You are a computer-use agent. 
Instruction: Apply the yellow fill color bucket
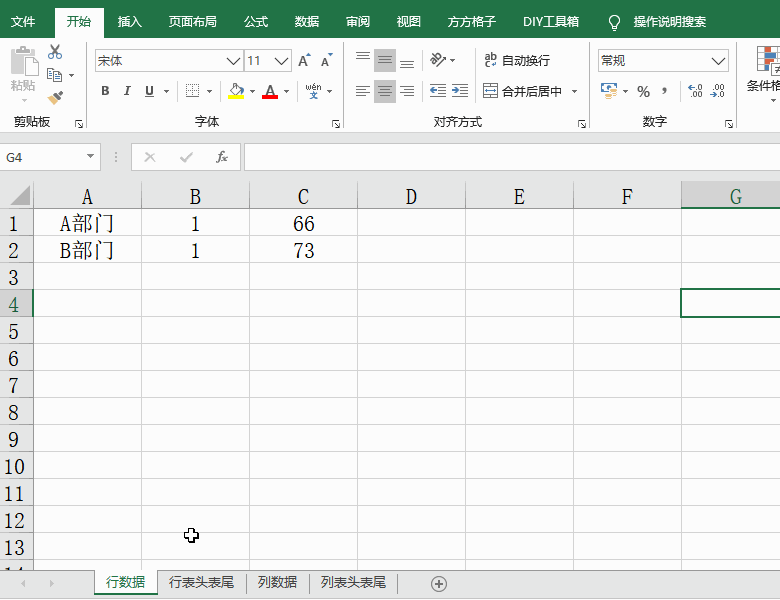click(x=236, y=91)
